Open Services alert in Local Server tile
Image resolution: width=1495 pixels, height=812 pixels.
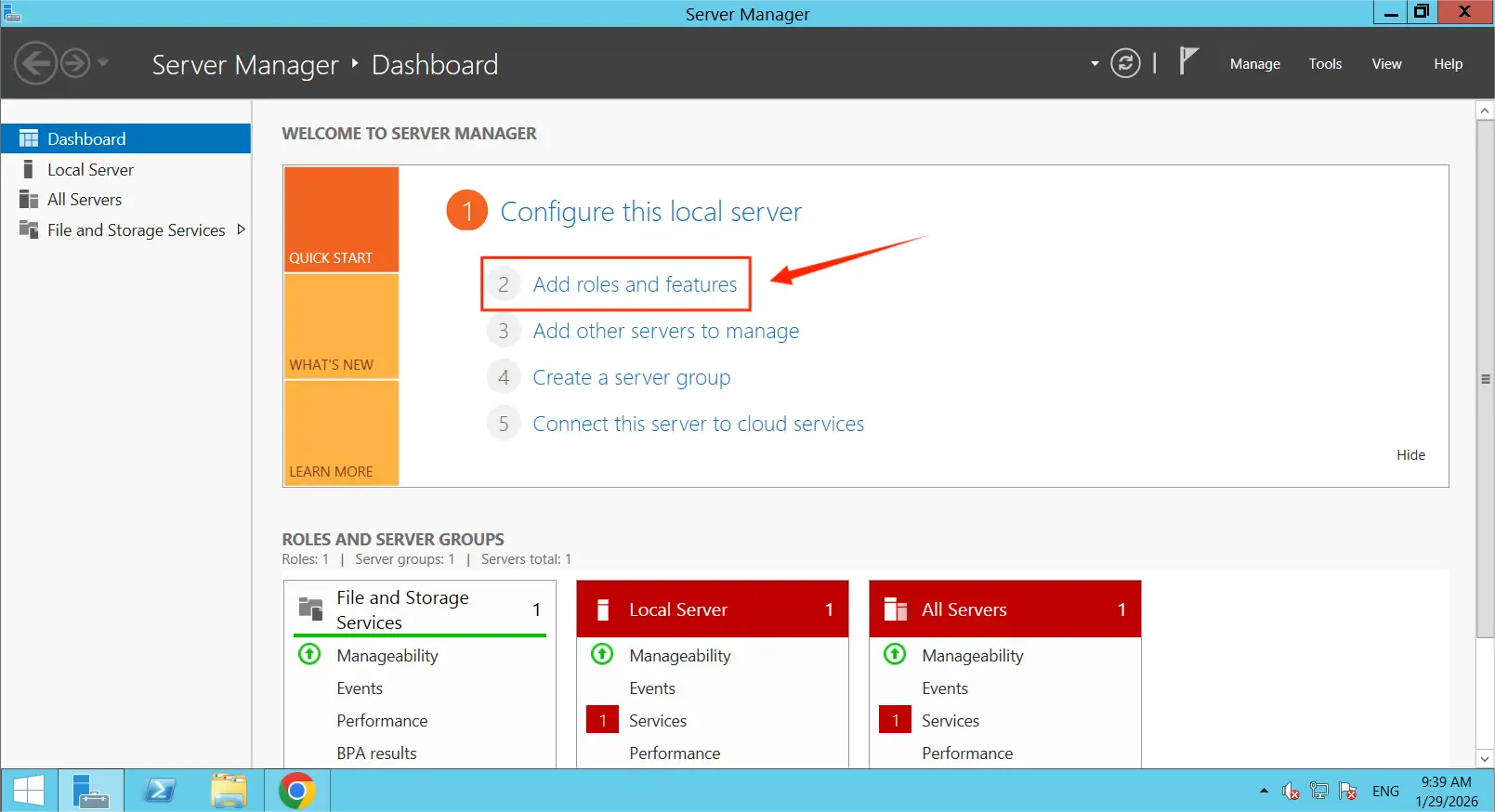658,721
